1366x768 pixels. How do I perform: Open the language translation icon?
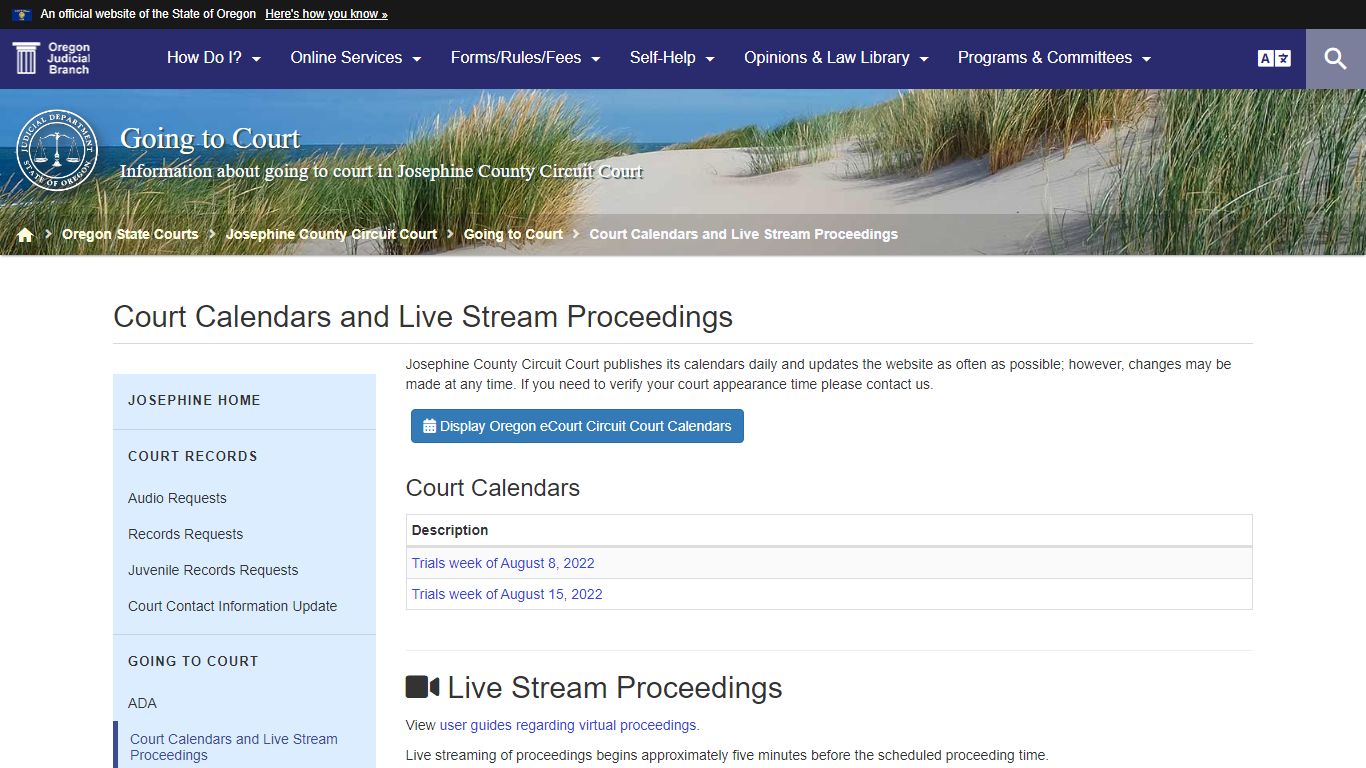tap(1274, 58)
